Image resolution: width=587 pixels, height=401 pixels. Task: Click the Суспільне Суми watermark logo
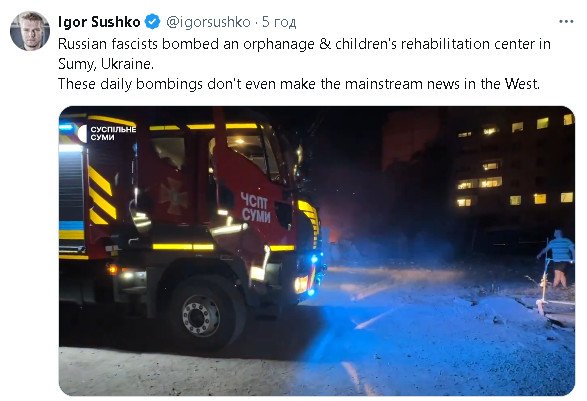coord(107,133)
